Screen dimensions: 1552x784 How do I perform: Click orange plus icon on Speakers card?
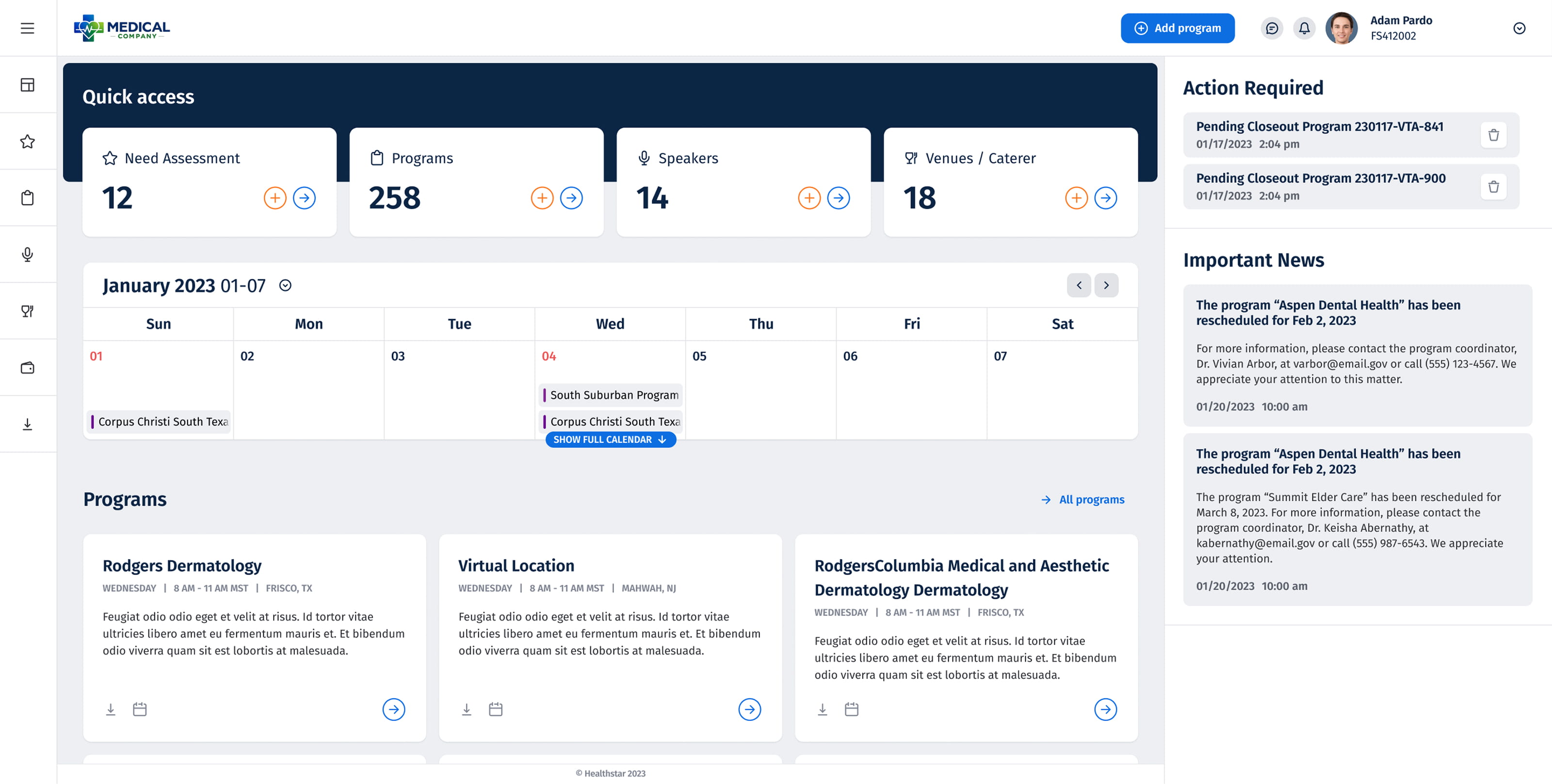tap(808, 198)
